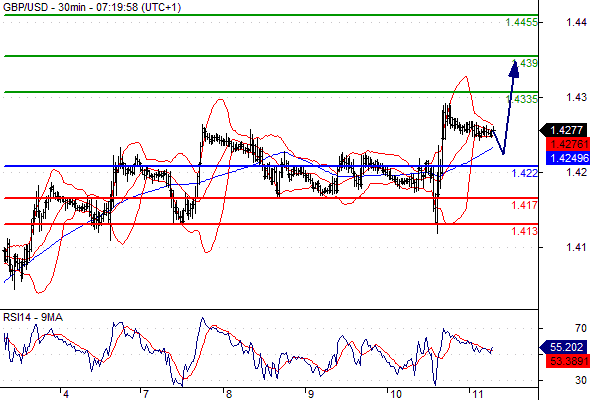590x400 pixels.
Task: Select the red 1.417 support label
Action: tap(525, 205)
